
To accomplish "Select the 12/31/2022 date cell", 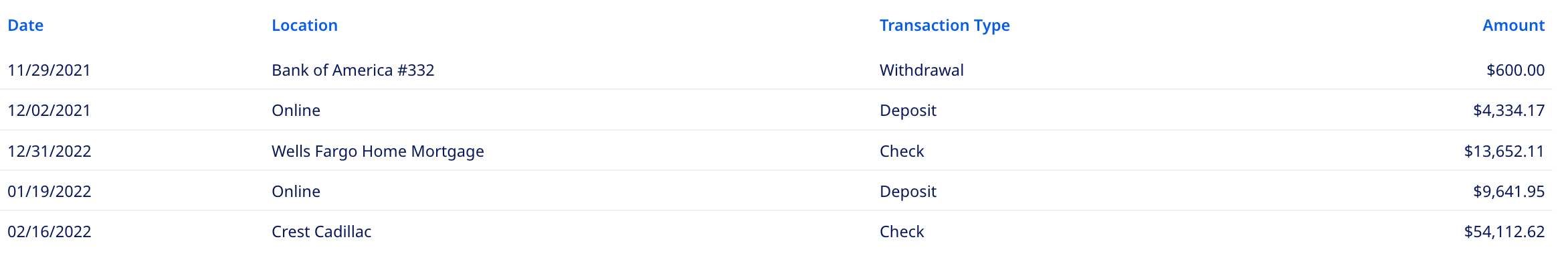I will (x=49, y=151).
